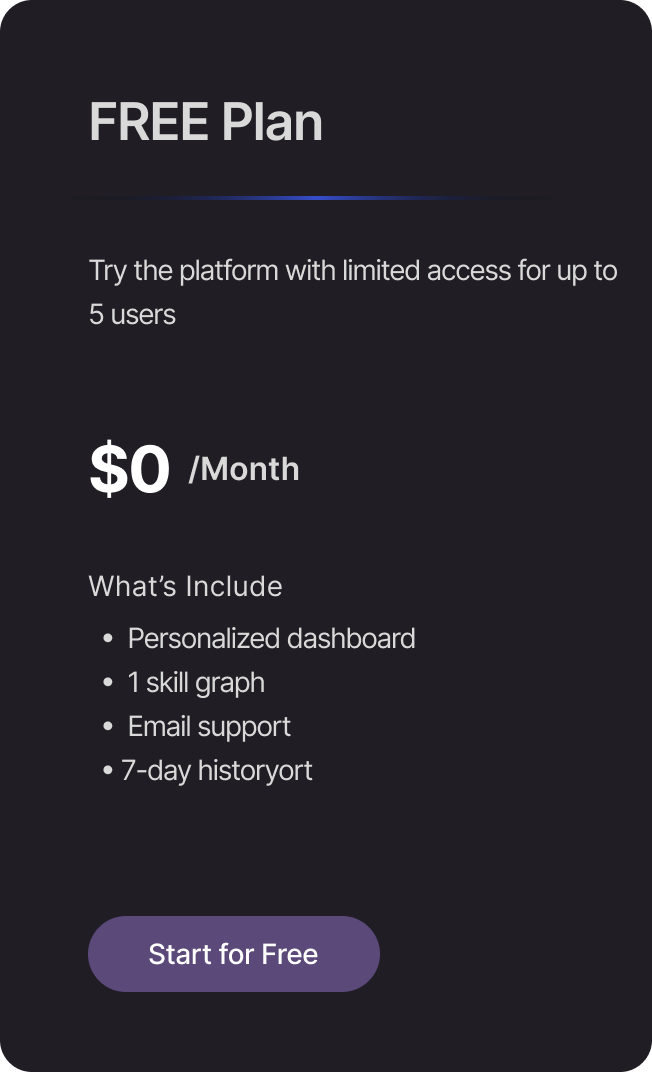652x1072 pixels.
Task: Click the word FREE in the heading
Action: [x=149, y=122]
